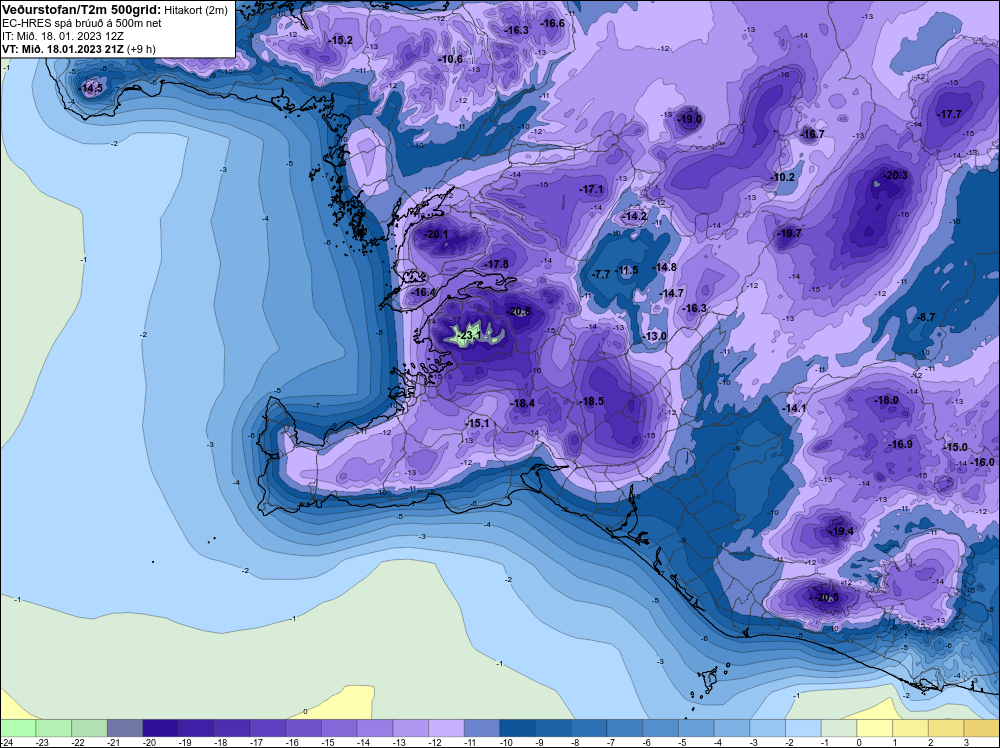
Task: Click the dark blue legend swatch above -10
Action: [518, 728]
